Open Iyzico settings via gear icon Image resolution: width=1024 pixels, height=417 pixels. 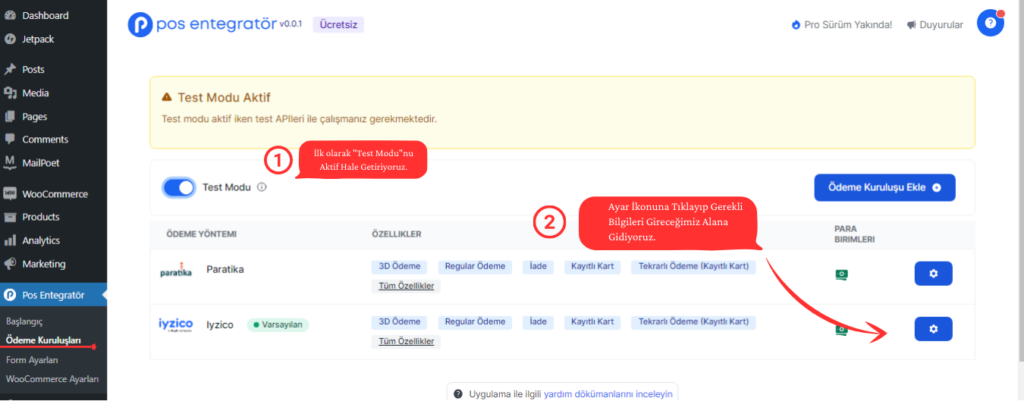click(x=932, y=328)
